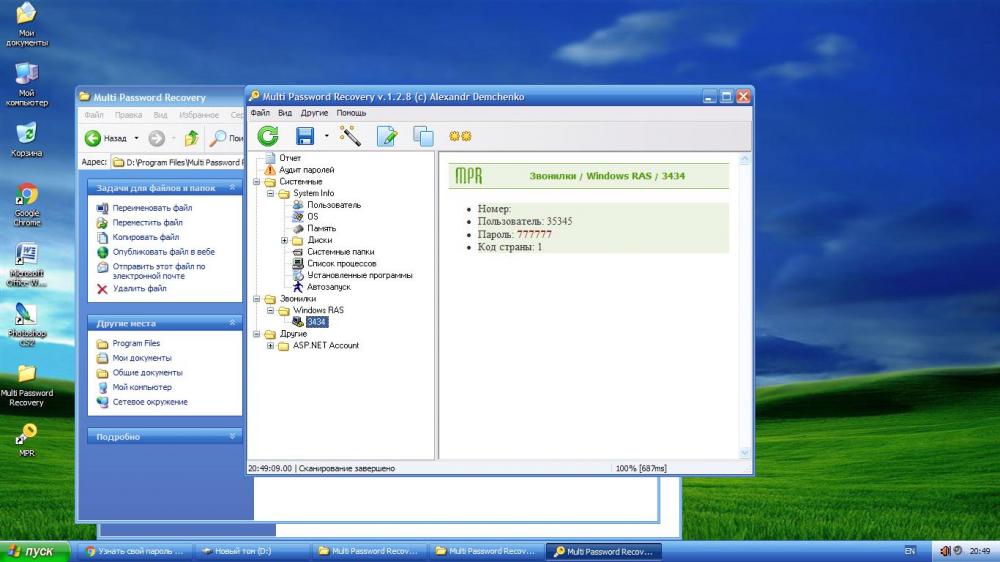Image resolution: width=1000 pixels, height=562 pixels.
Task: Select Аудит паролей in the tree
Action: [x=306, y=170]
